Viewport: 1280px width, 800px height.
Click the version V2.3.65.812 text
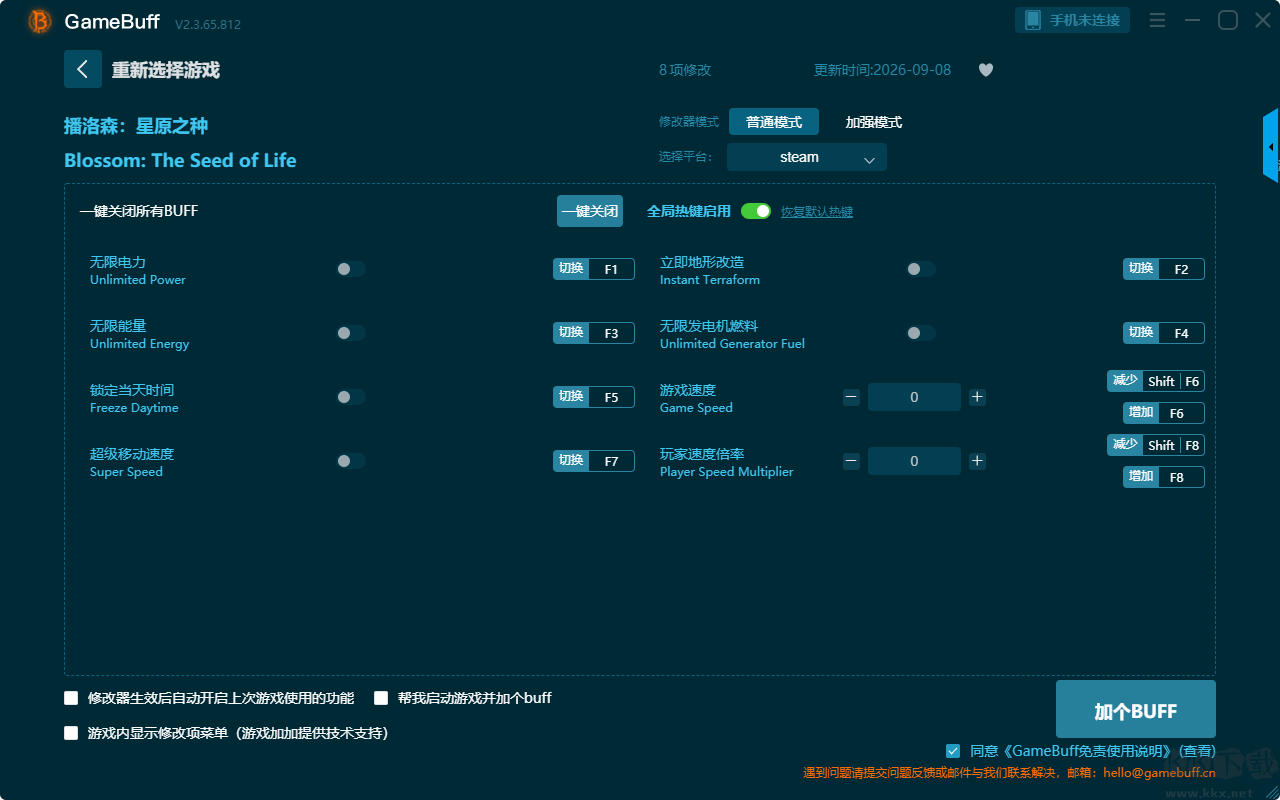[208, 23]
